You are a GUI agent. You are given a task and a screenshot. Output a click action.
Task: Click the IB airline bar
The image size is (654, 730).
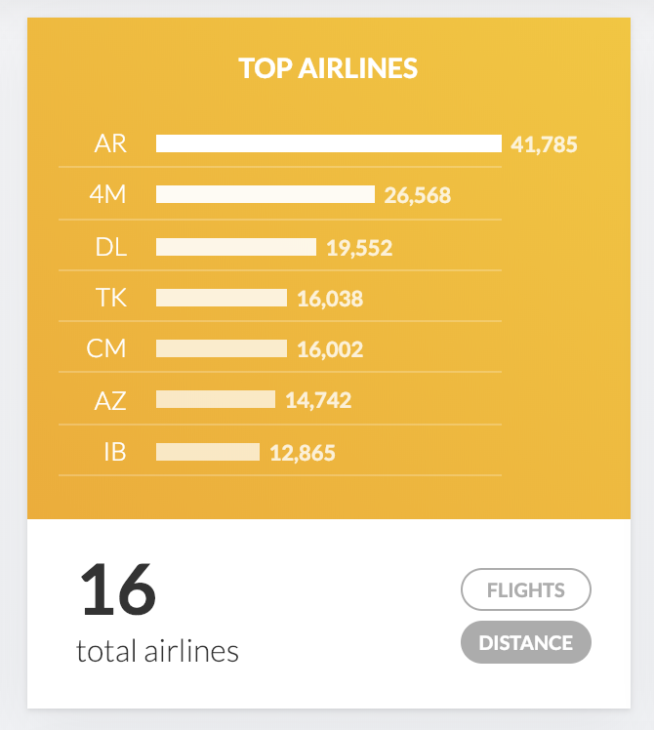click(x=208, y=452)
